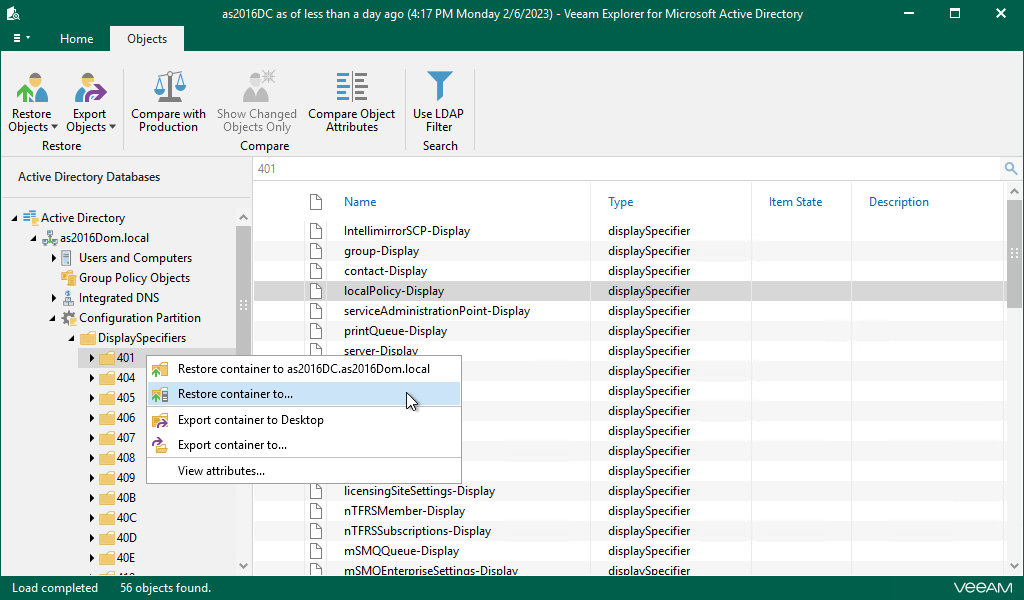Collapse the Configuration Partition node

pyautogui.click(x=54, y=318)
